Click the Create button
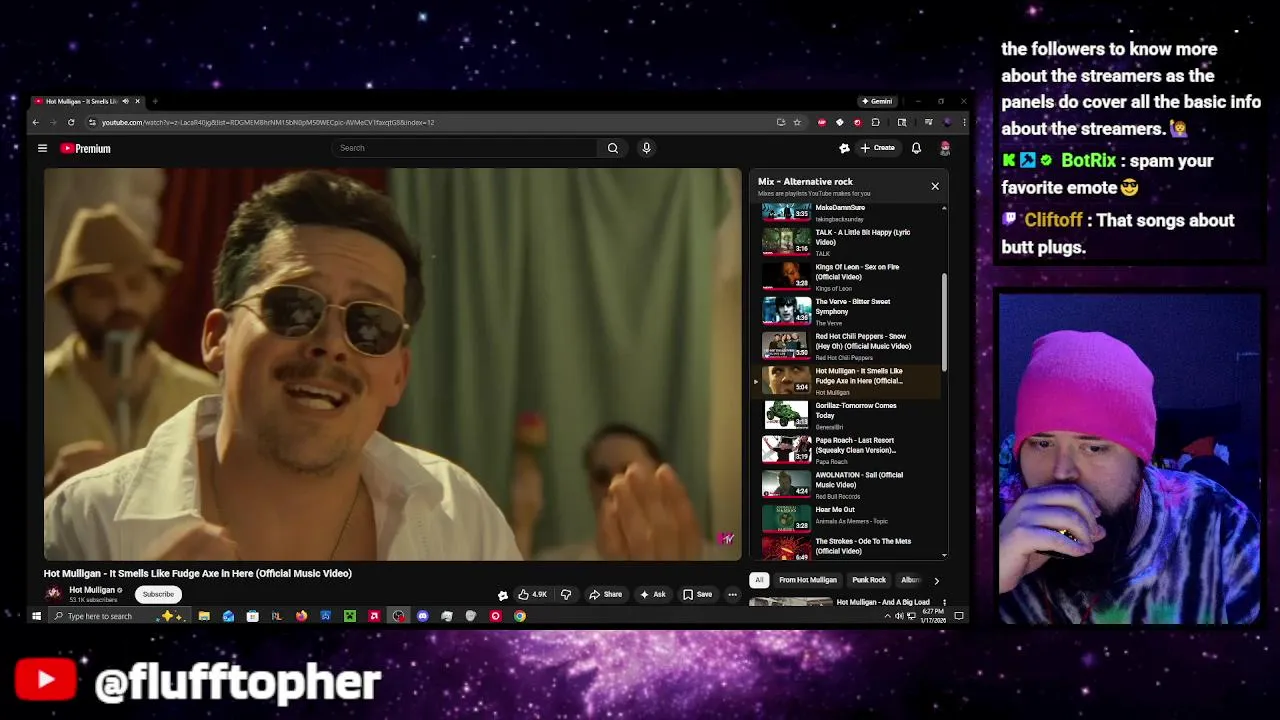Screen dimensions: 1280x720 pyautogui.click(x=878, y=148)
